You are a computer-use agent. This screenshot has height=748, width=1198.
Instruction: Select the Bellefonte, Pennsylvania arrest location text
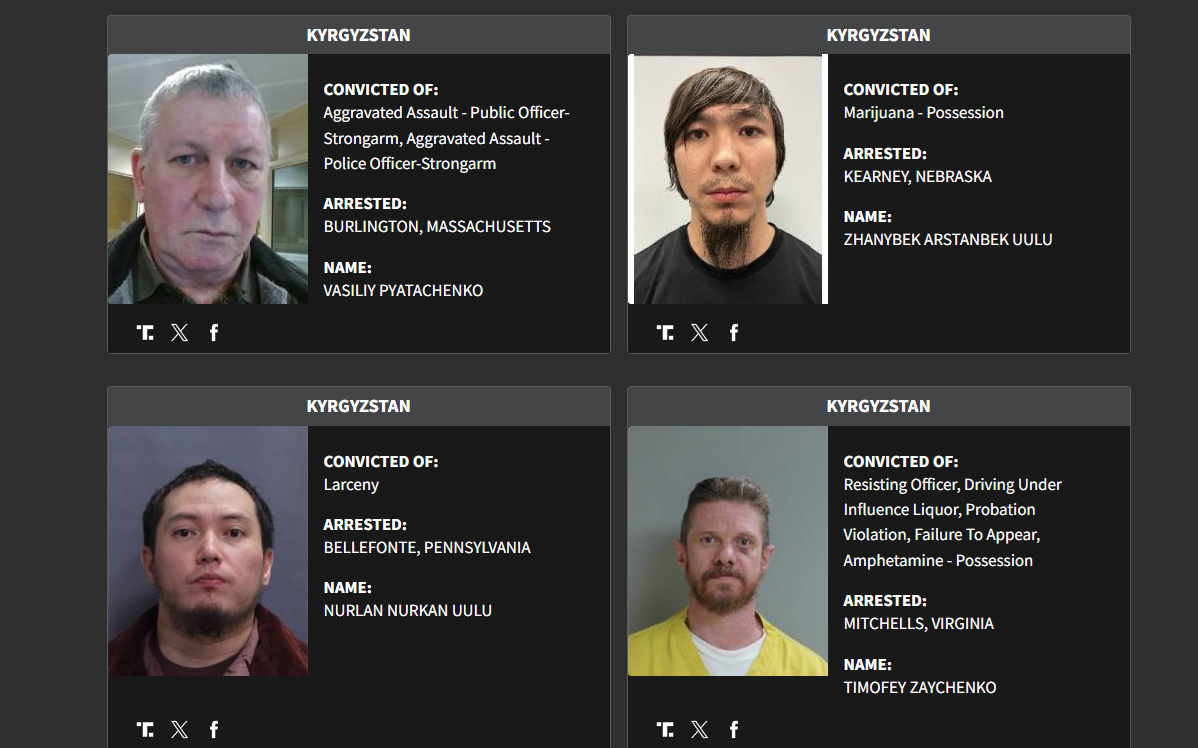[x=427, y=548]
